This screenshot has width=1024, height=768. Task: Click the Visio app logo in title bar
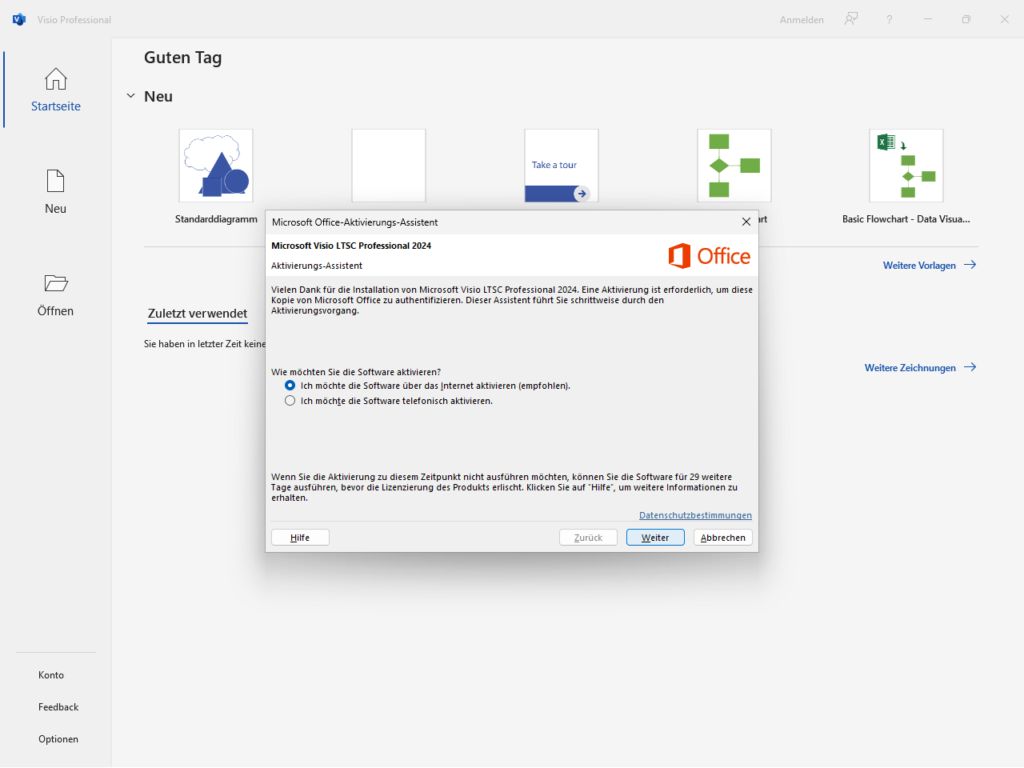click(x=19, y=19)
